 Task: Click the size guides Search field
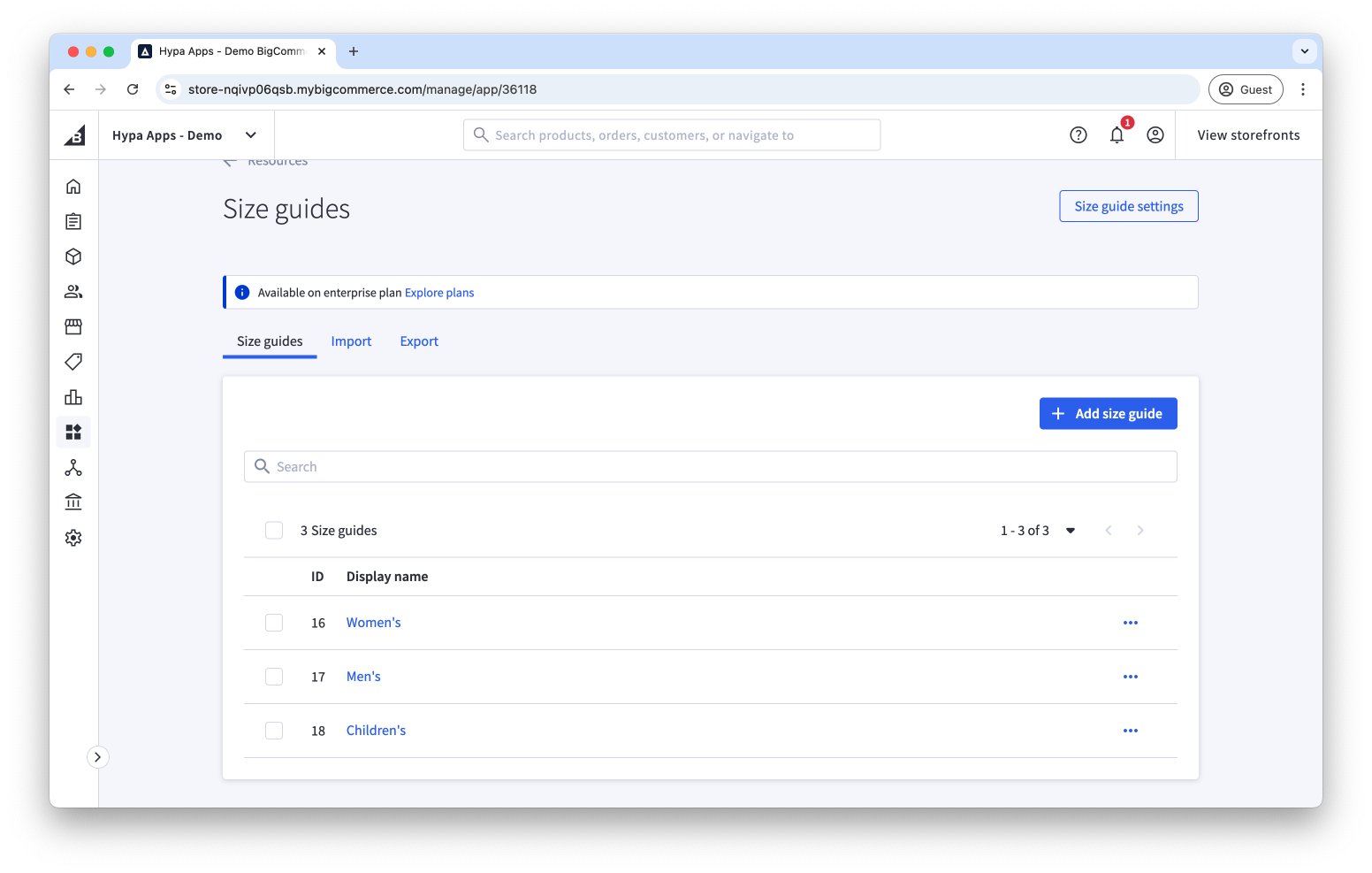pyautogui.click(x=711, y=467)
